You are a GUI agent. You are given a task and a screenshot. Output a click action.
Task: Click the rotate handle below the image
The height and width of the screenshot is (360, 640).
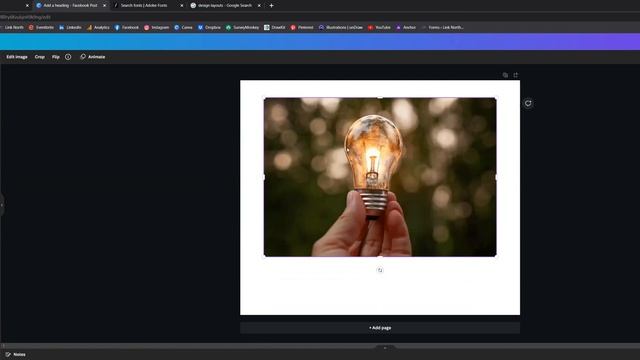click(x=380, y=270)
